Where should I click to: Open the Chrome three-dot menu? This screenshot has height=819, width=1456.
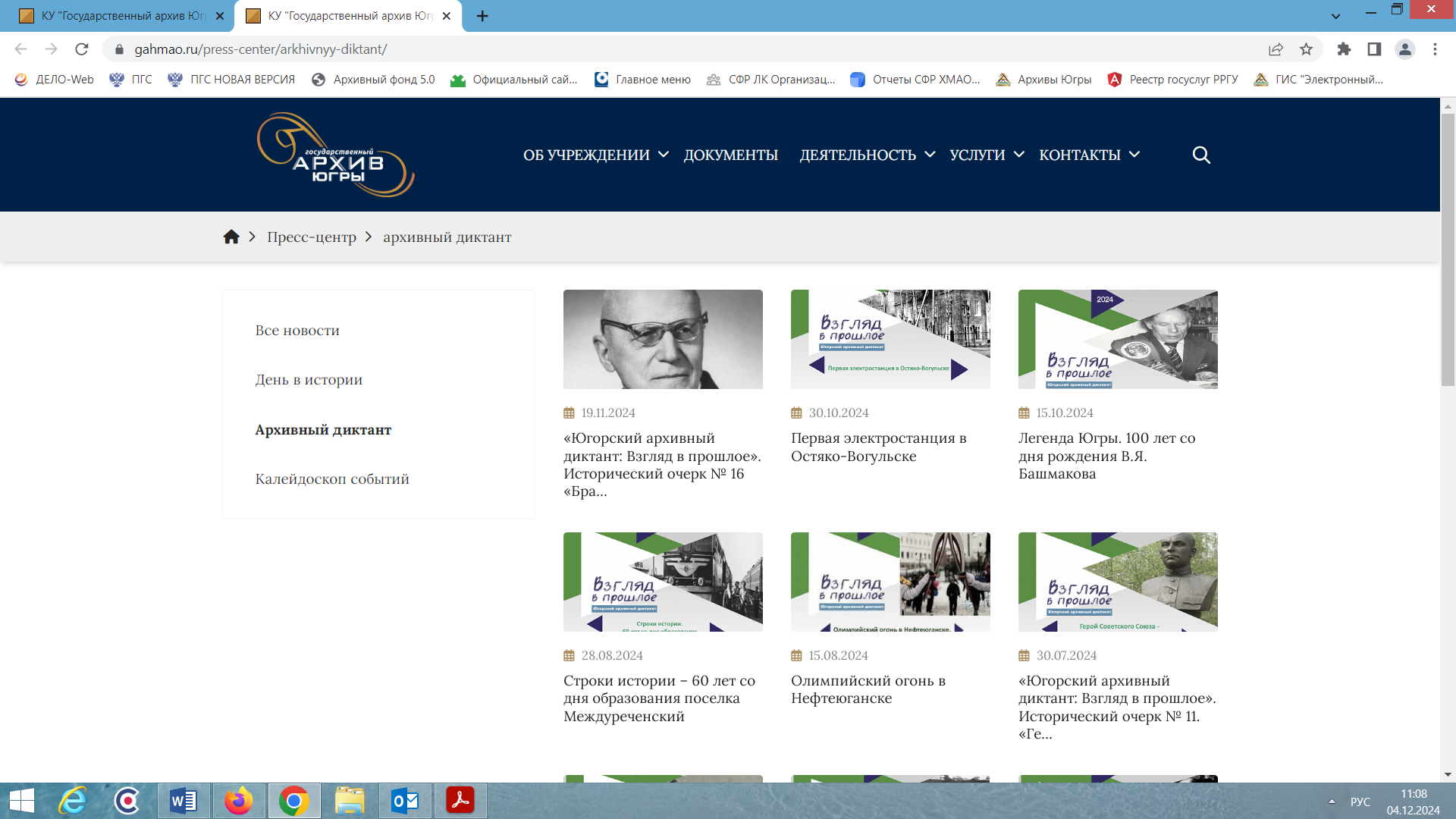(x=1435, y=49)
